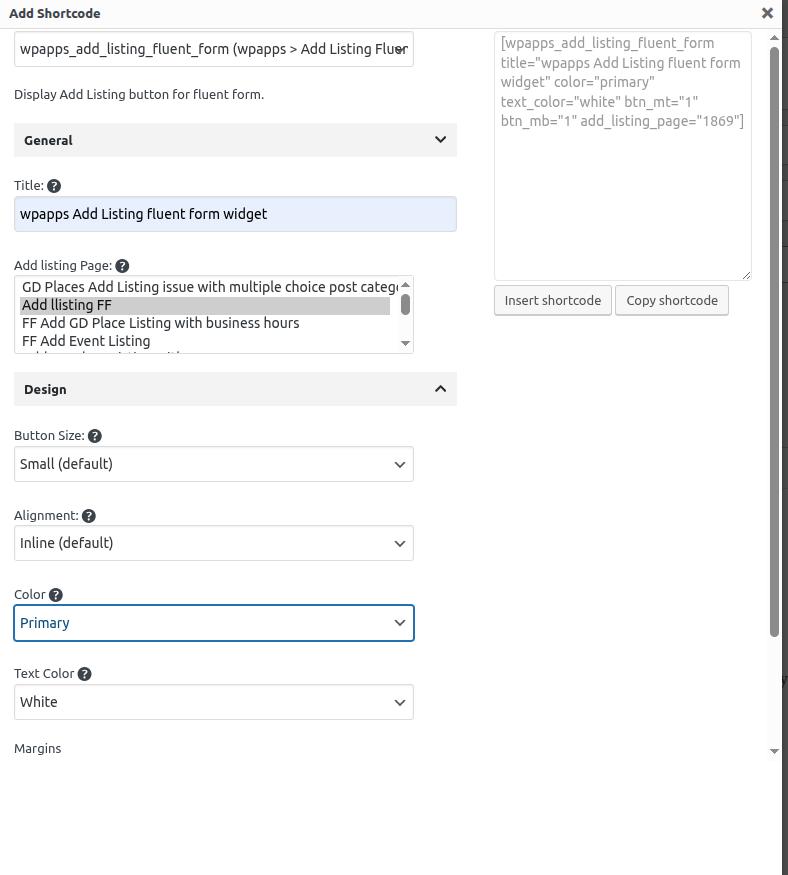788x875 pixels.
Task: Open the Text Color White dropdown
Action: pyautogui.click(x=213, y=702)
